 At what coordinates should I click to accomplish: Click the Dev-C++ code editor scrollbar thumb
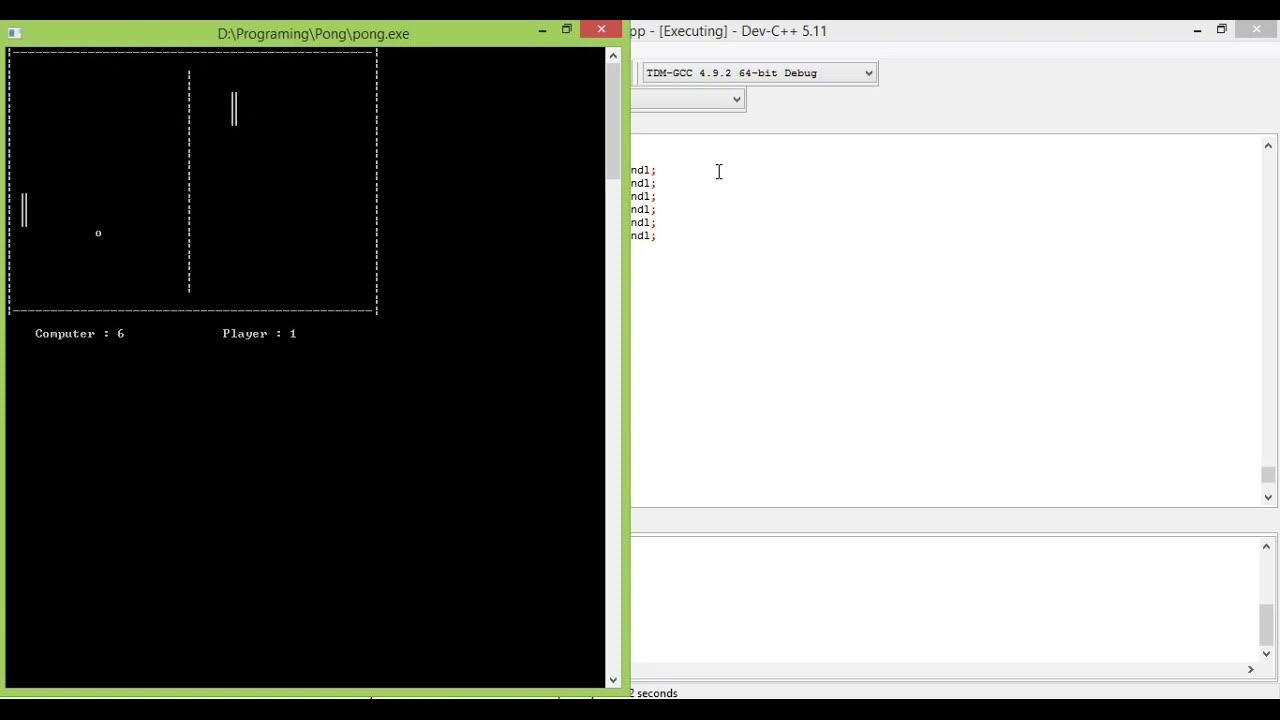coord(1268,475)
